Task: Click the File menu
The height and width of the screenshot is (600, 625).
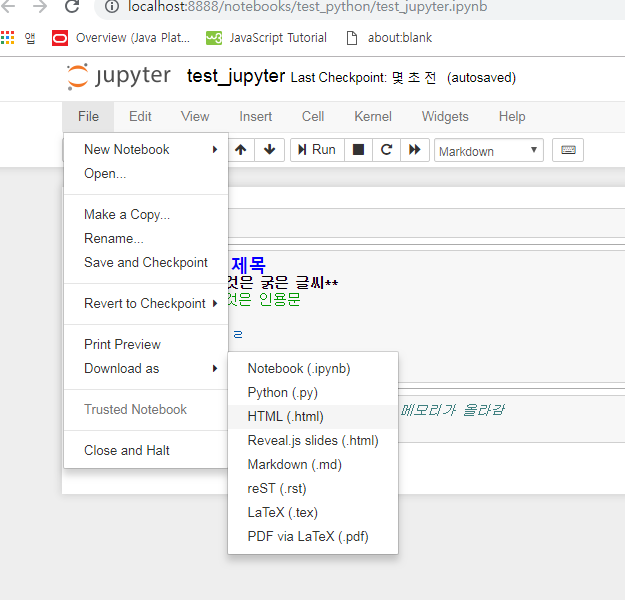Action: (88, 116)
